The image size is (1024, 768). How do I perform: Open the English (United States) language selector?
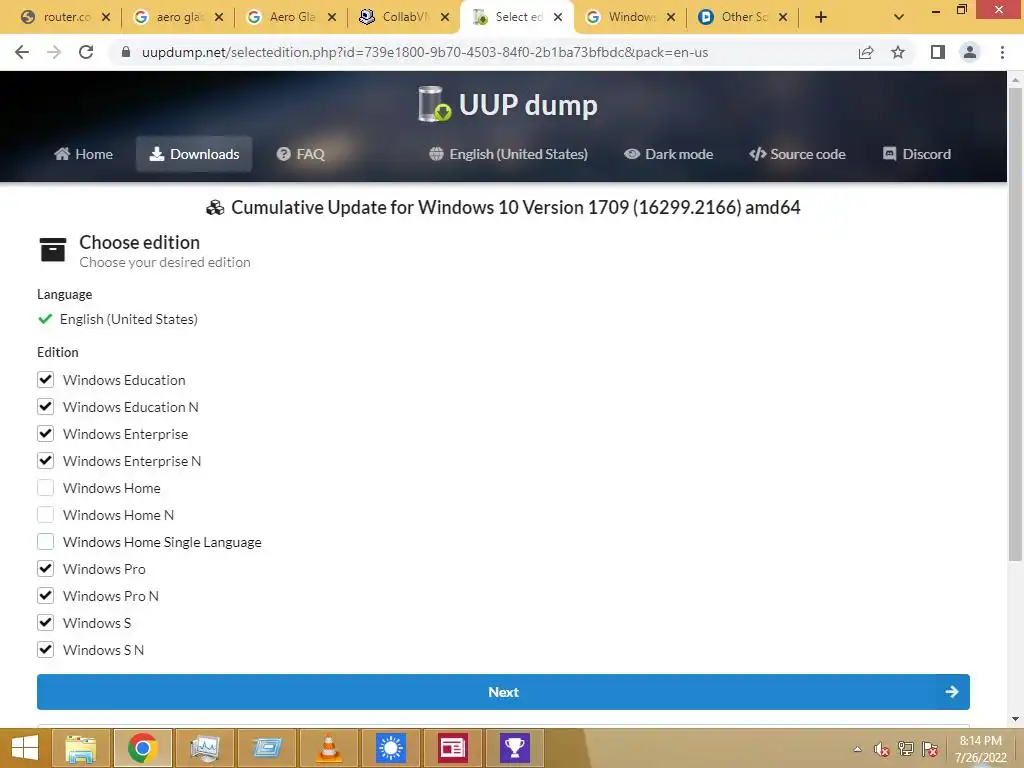pos(509,154)
